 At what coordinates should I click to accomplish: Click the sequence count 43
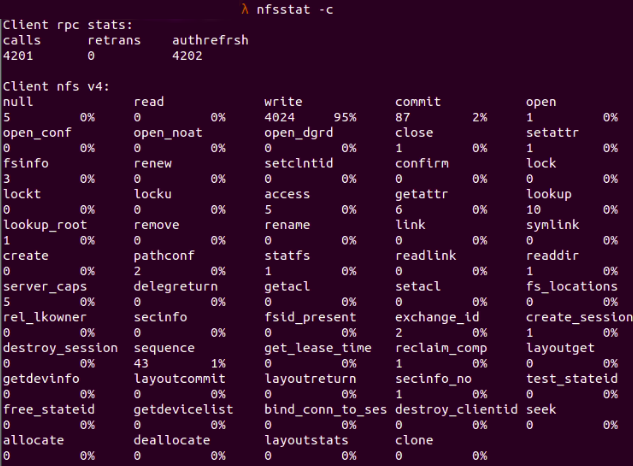142,362
